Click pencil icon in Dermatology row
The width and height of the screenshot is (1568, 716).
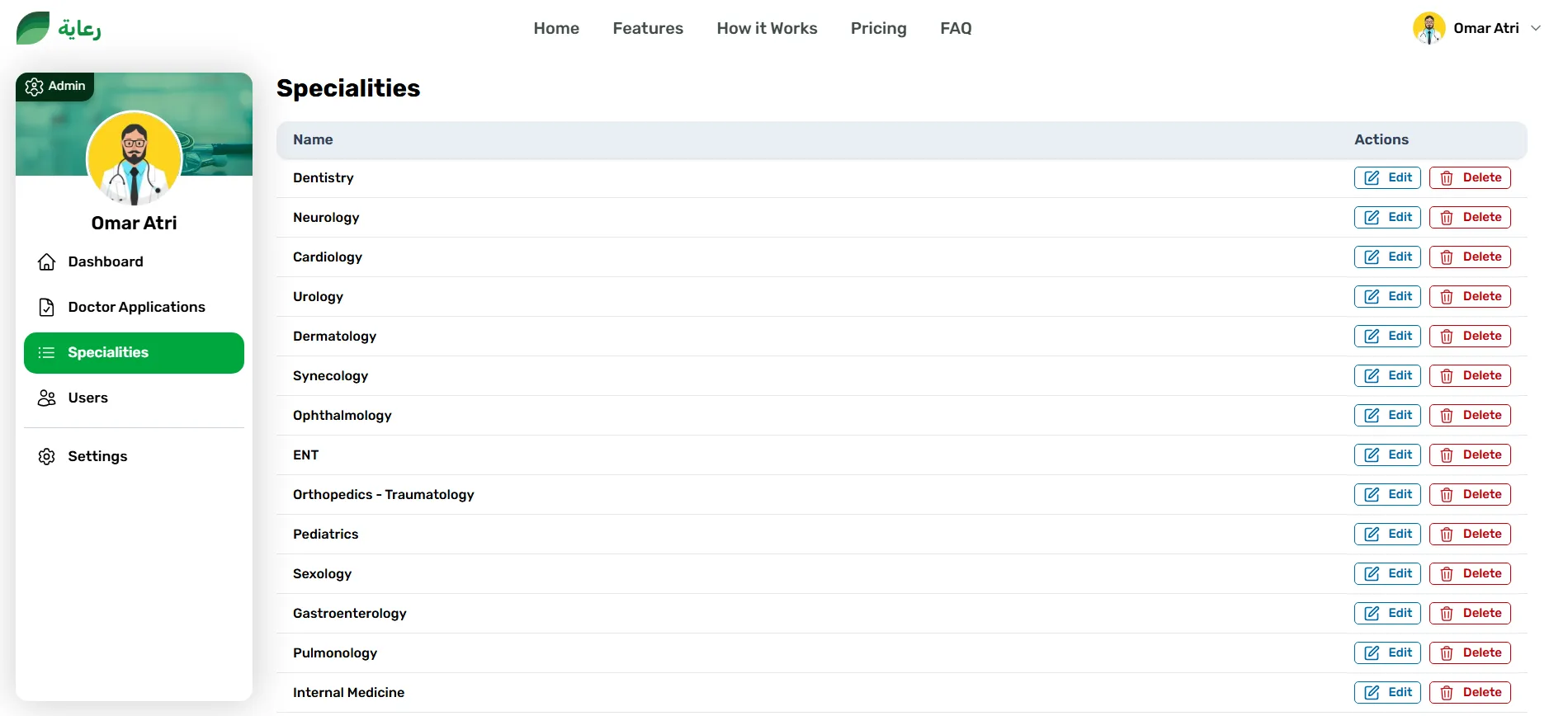coord(1372,337)
